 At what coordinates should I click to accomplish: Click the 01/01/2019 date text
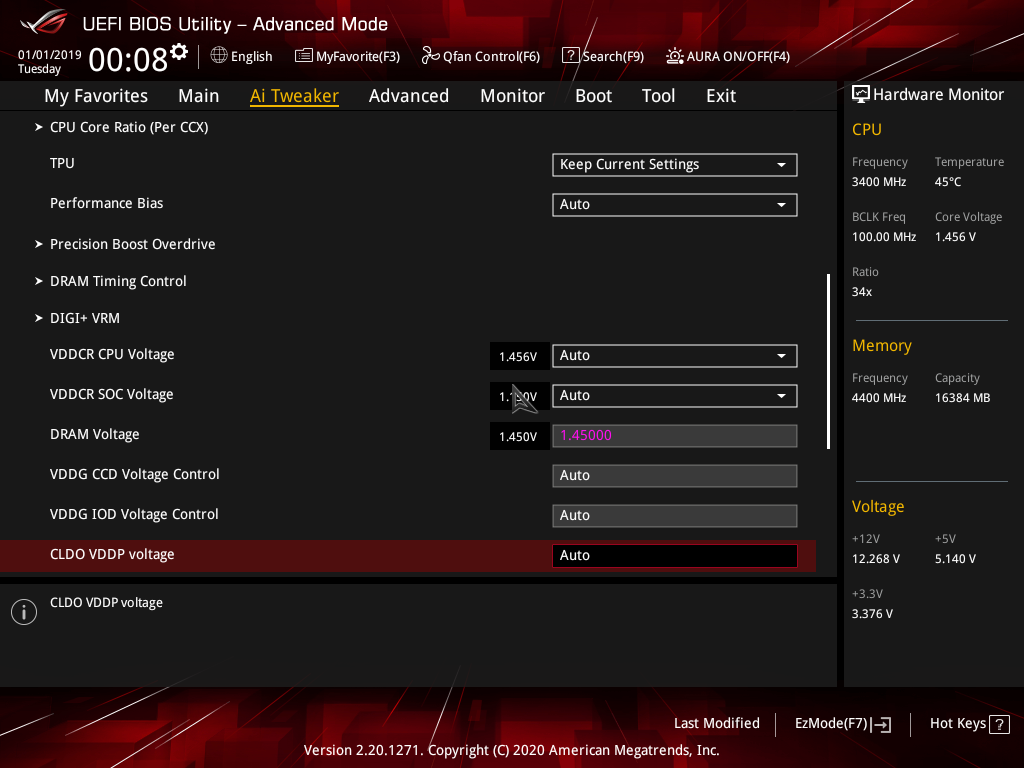coord(50,55)
